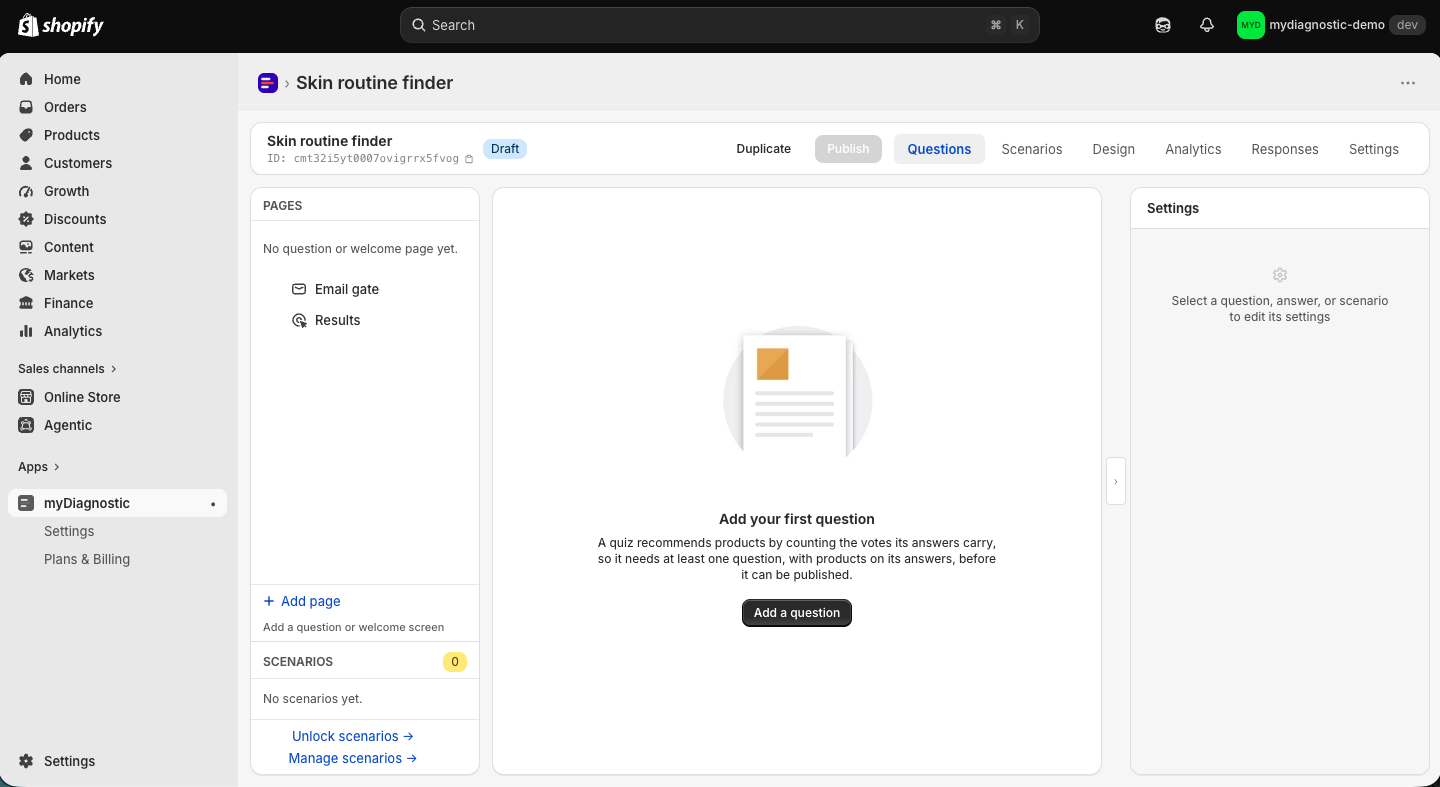This screenshot has height=787, width=1440.
Task: Click the Finance bank icon
Action: 26,303
